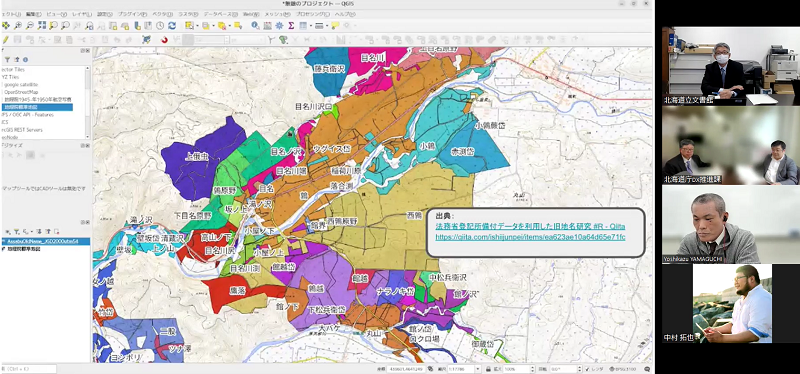Open the ラスタ raster menu
The image size is (800, 374).
click(x=188, y=14)
